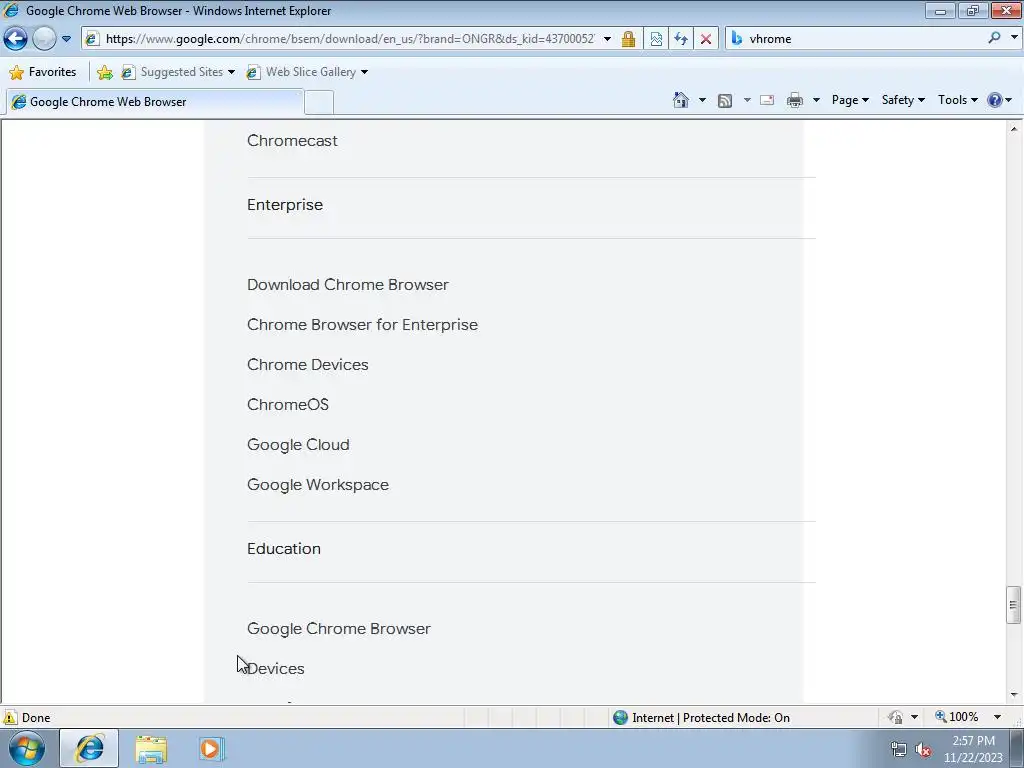Click the IE logo in the title bar
Viewport: 1024px width, 768px height.
(x=11, y=10)
